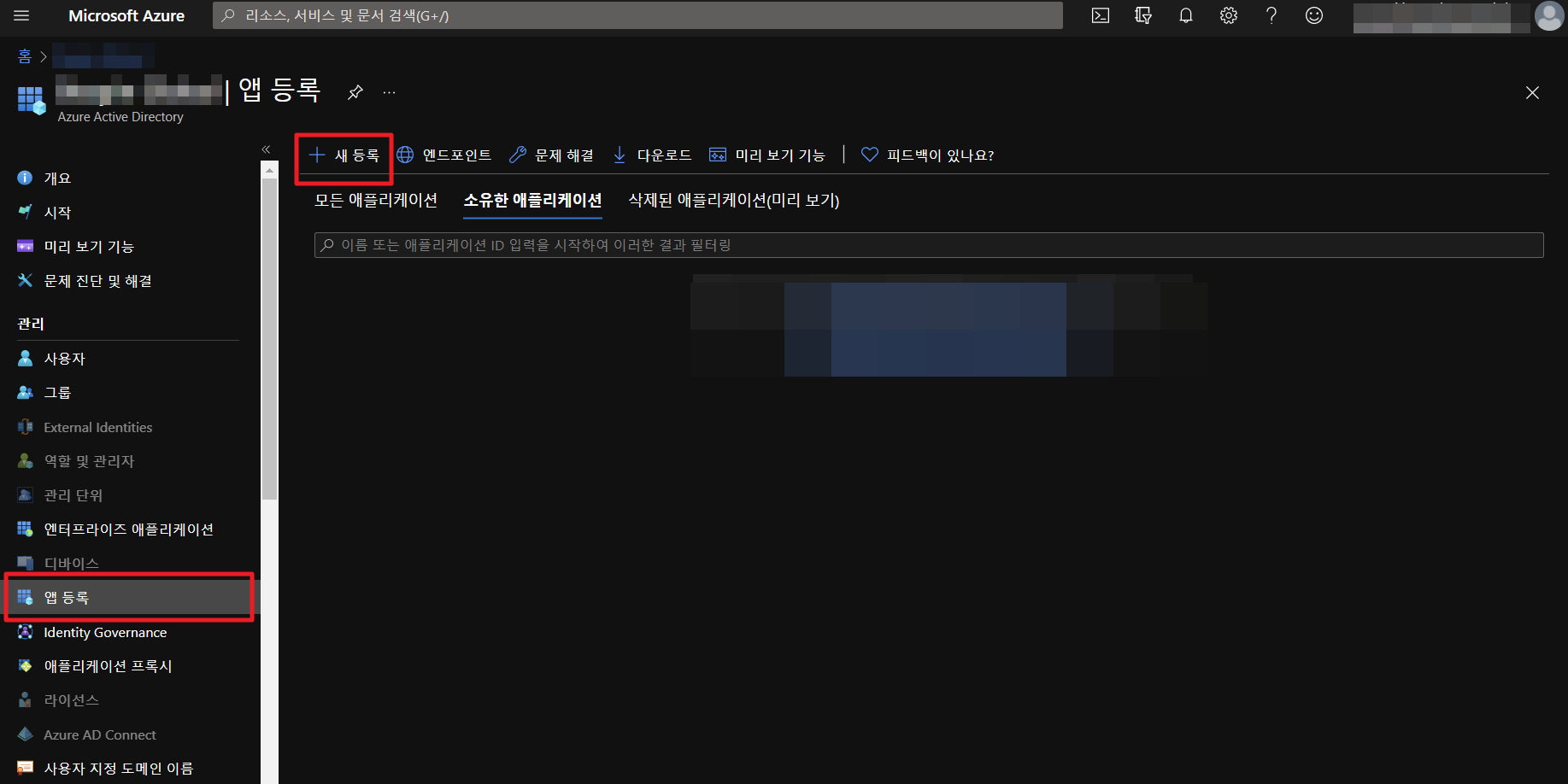Collapse the left navigation pane chevron
This screenshot has height=784, width=1568.
[266, 149]
